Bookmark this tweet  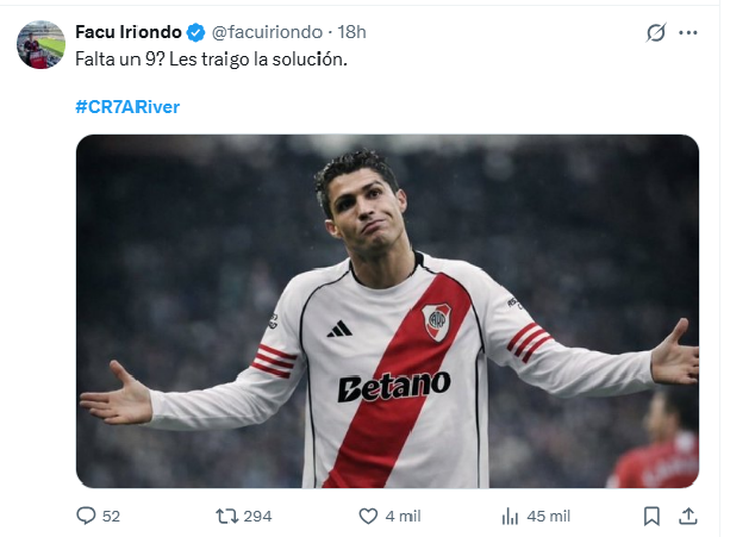[652, 516]
